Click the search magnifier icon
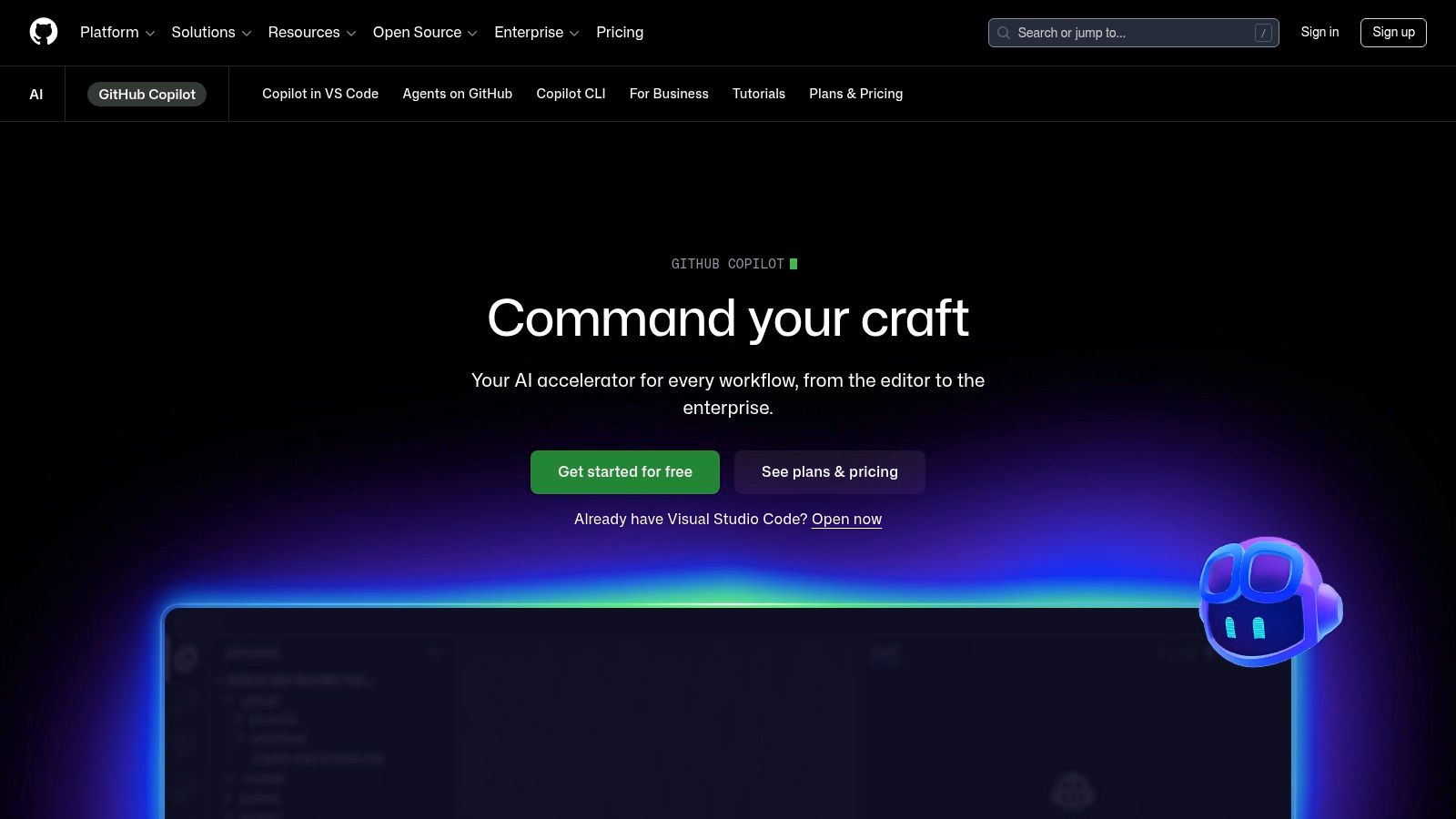1456x819 pixels. click(1004, 33)
